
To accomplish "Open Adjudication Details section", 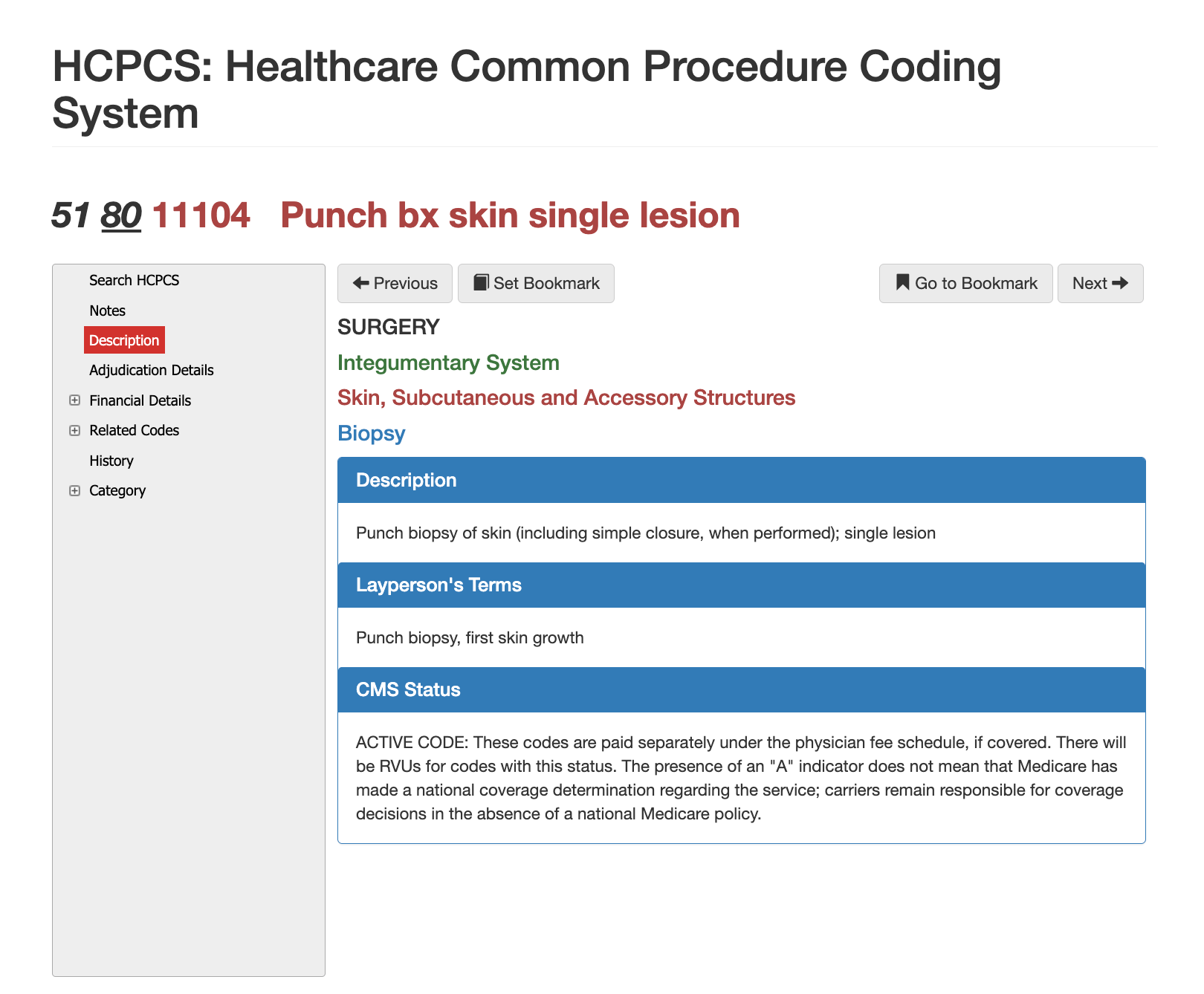I will coord(151,370).
